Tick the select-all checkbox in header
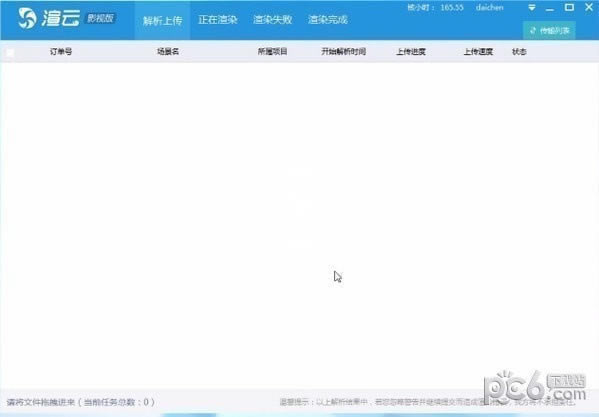Image resolution: width=599 pixels, height=417 pixels. (10, 52)
